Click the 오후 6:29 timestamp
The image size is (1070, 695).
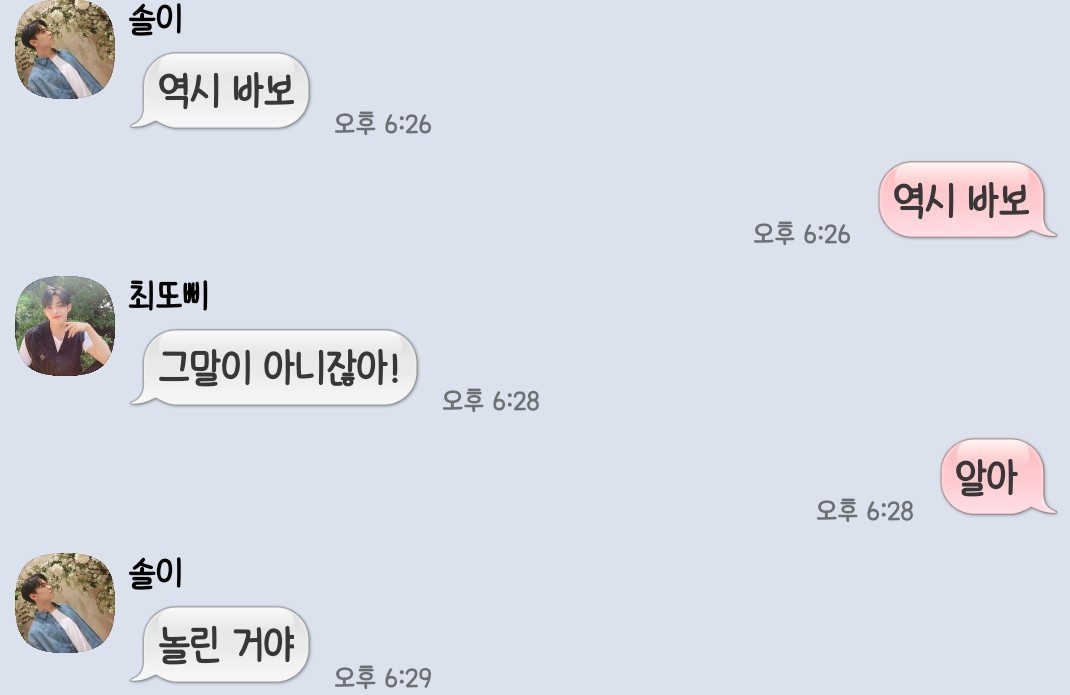click(x=383, y=677)
